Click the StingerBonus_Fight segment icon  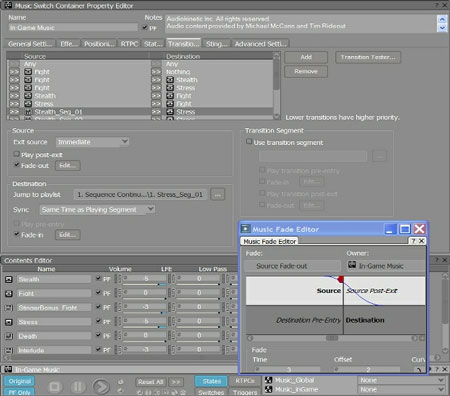coord(9,308)
